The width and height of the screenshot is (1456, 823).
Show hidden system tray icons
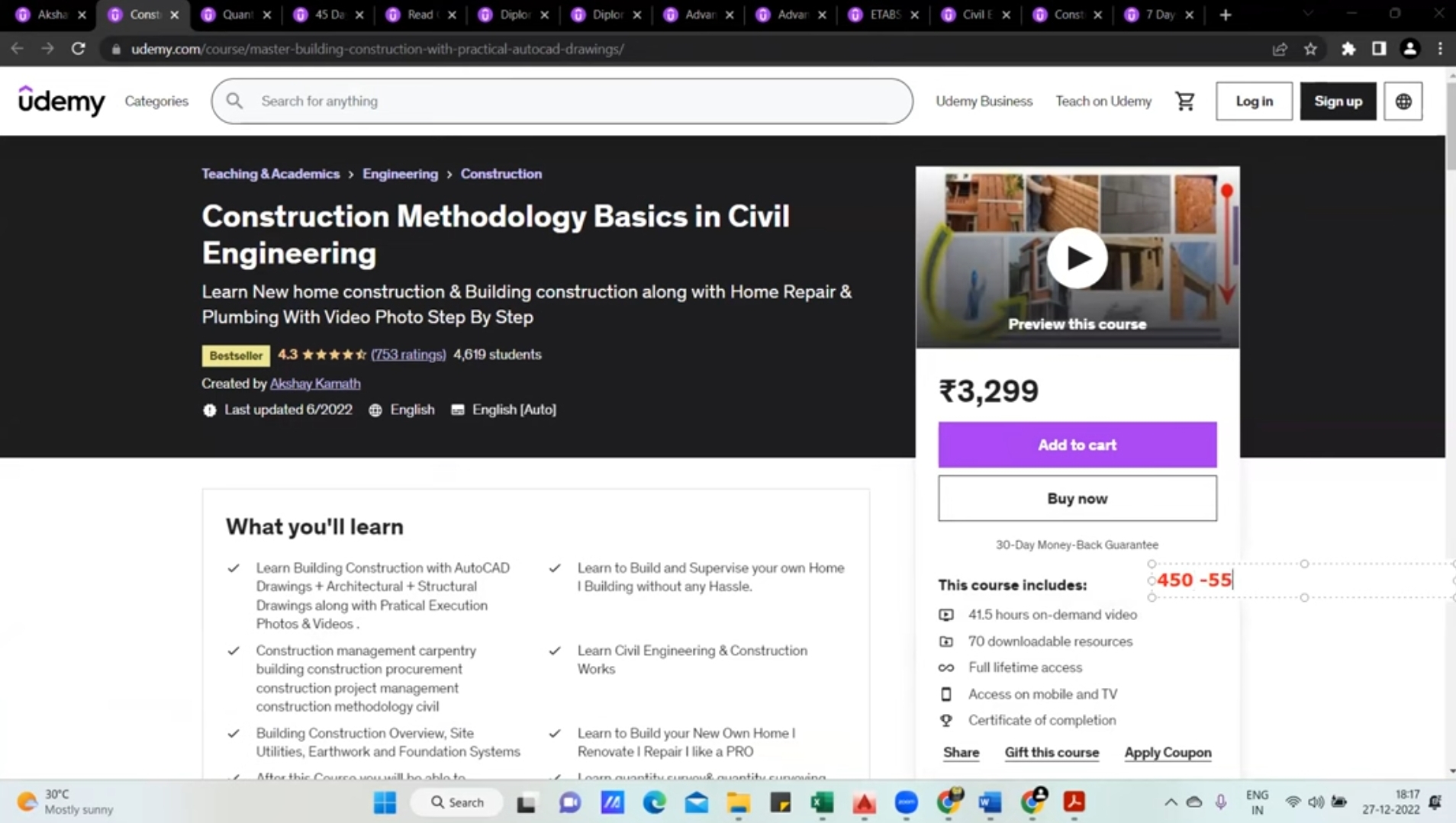point(1170,802)
